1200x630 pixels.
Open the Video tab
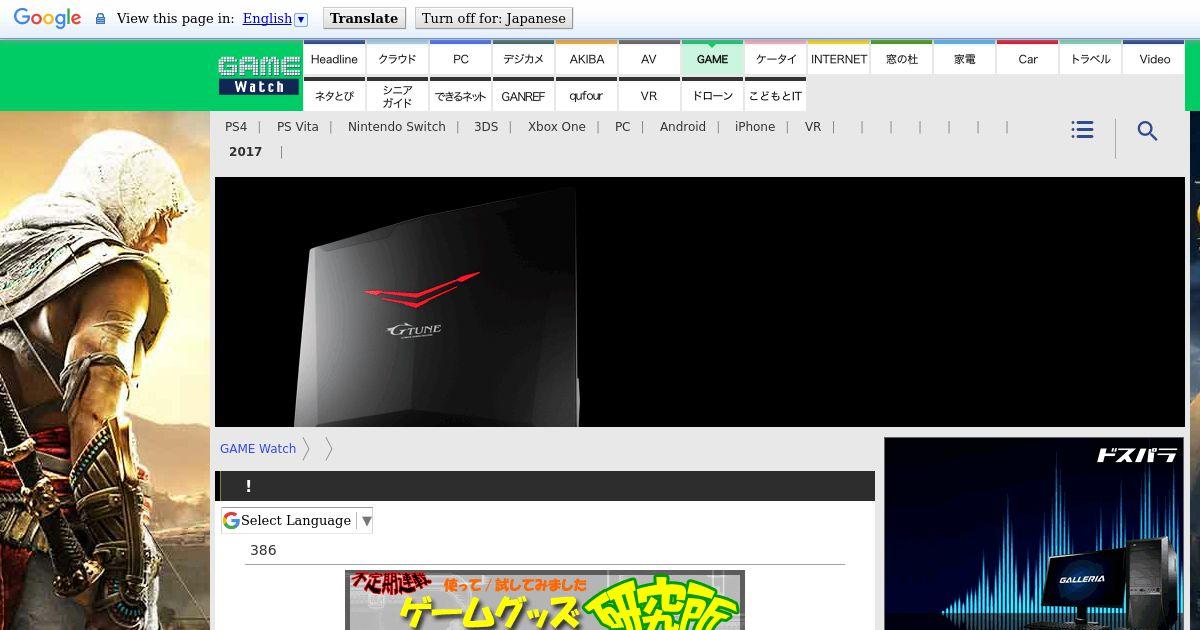click(x=1154, y=58)
